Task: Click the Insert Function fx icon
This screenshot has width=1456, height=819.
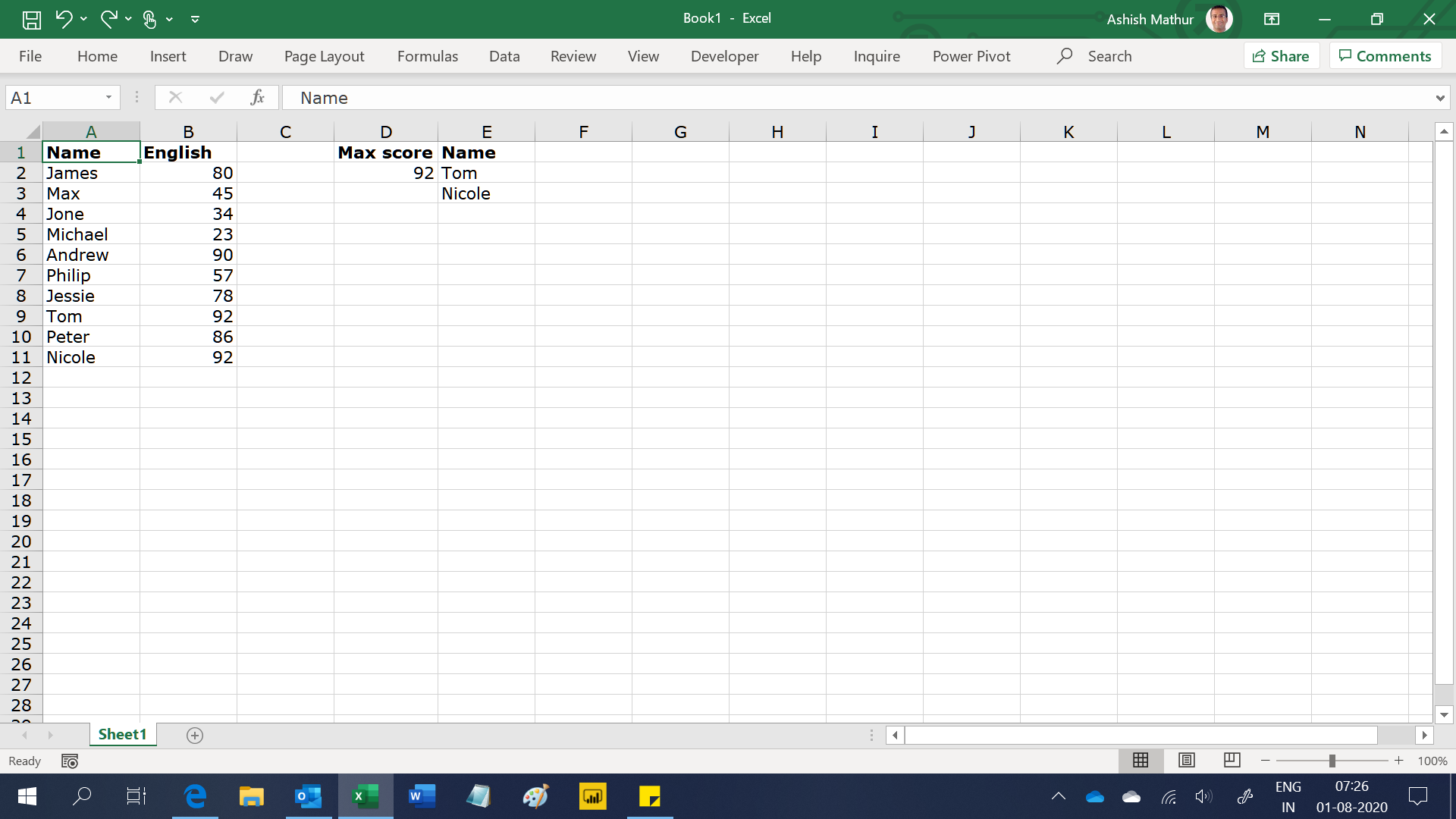Action: pyautogui.click(x=257, y=97)
